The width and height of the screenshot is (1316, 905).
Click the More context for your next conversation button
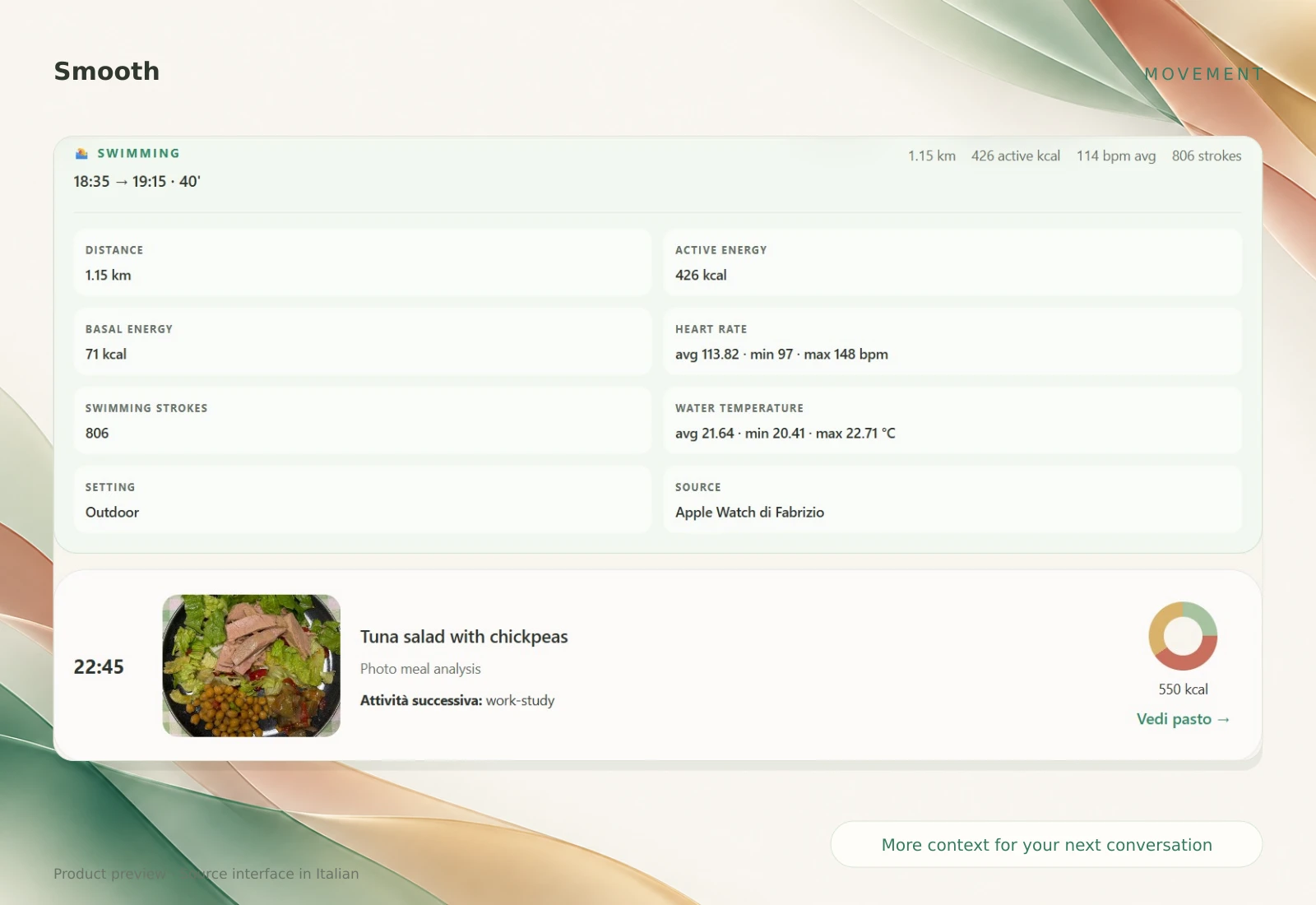coord(1046,844)
